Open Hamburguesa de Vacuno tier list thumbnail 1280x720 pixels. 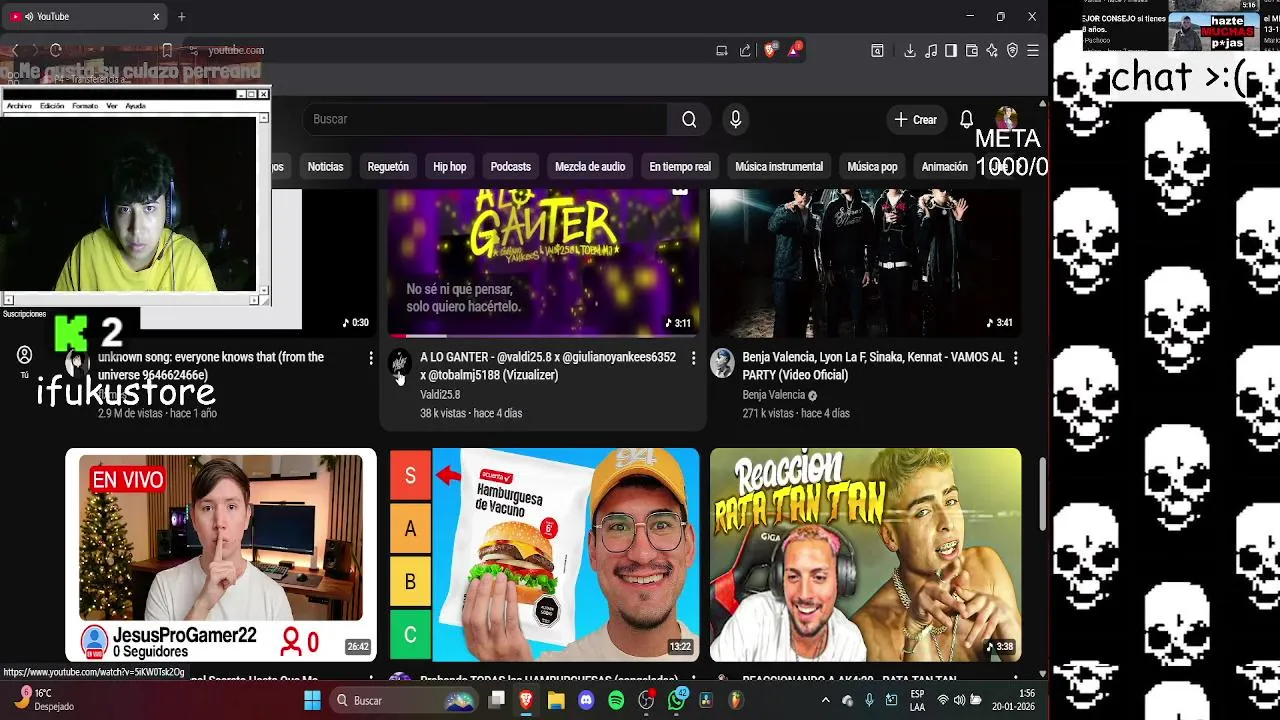pyautogui.click(x=543, y=555)
